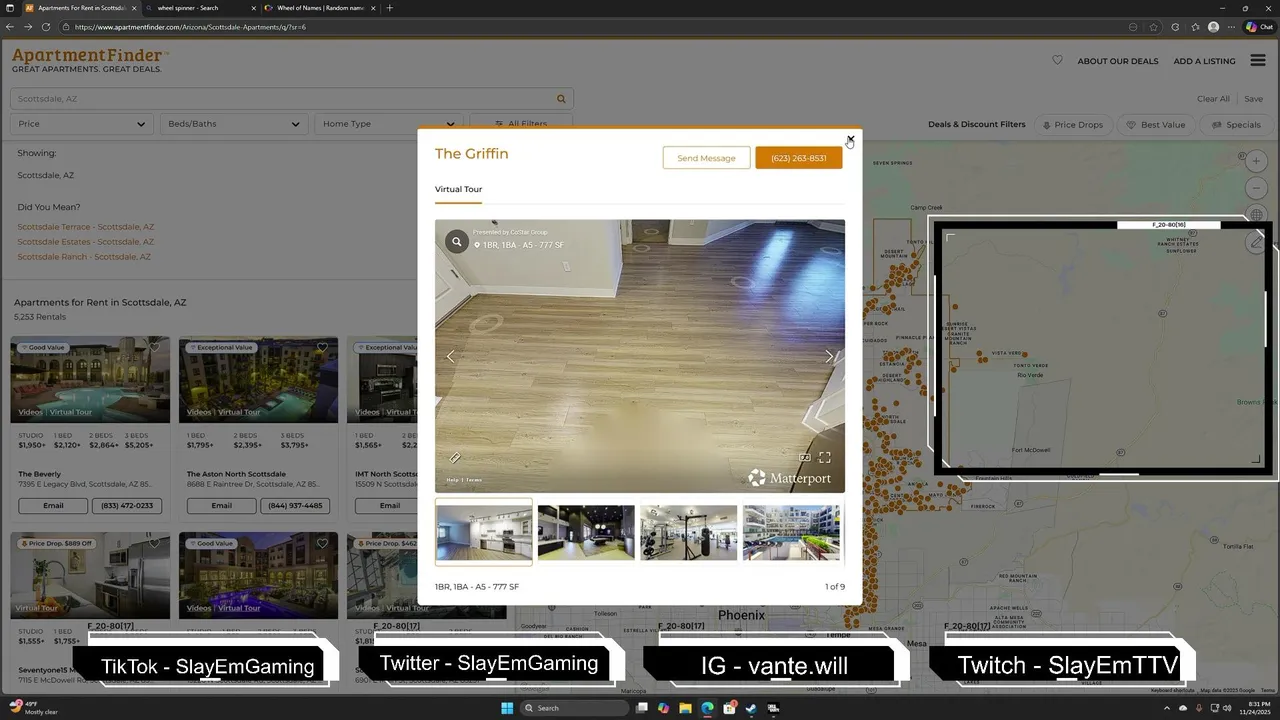
Task: Zoom out on the map
Action: (1257, 188)
